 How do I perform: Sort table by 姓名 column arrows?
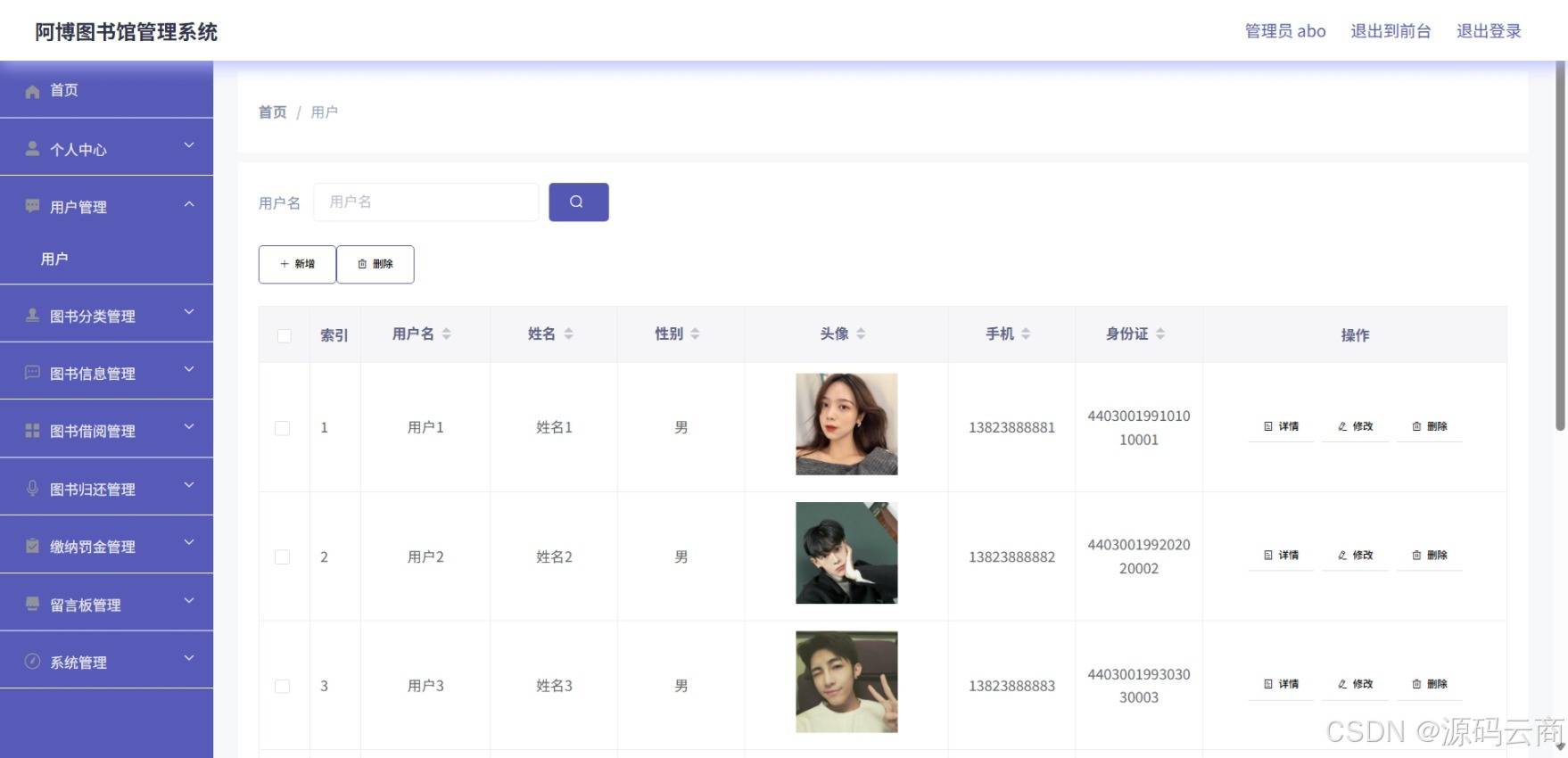(568, 334)
